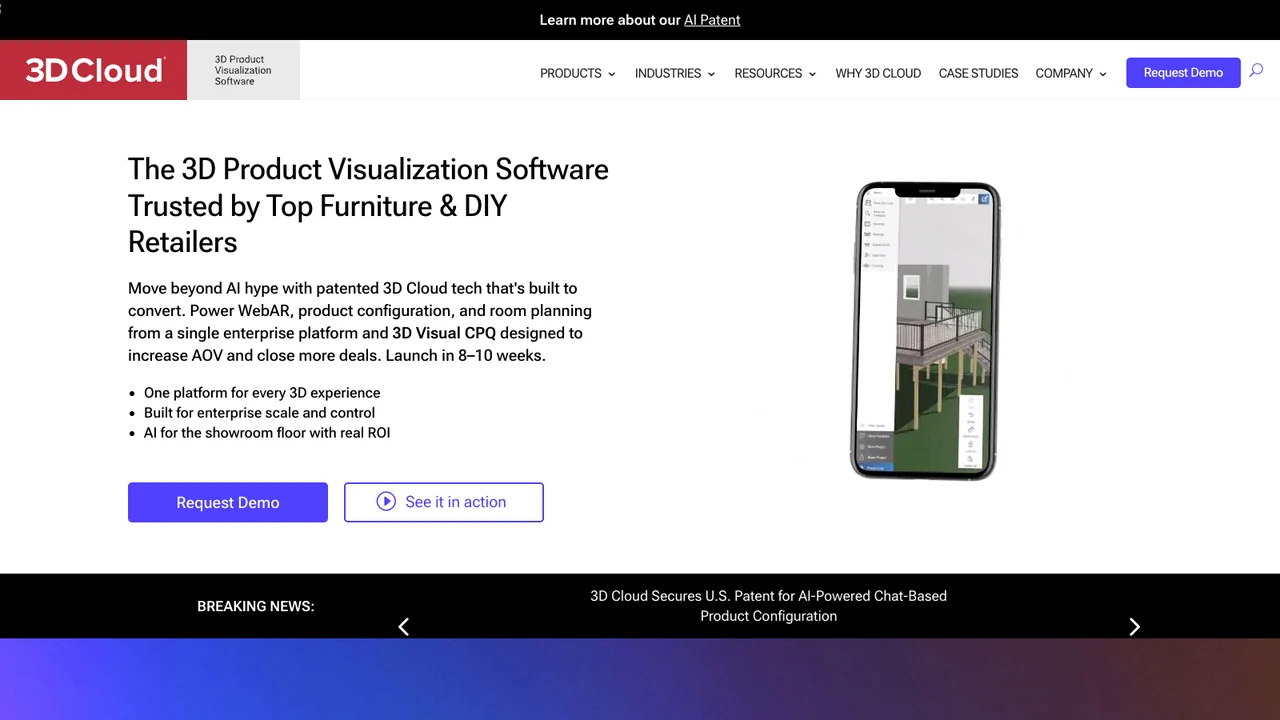Click Request Demo in the header
The height and width of the screenshot is (720, 1280).
tap(1183, 72)
